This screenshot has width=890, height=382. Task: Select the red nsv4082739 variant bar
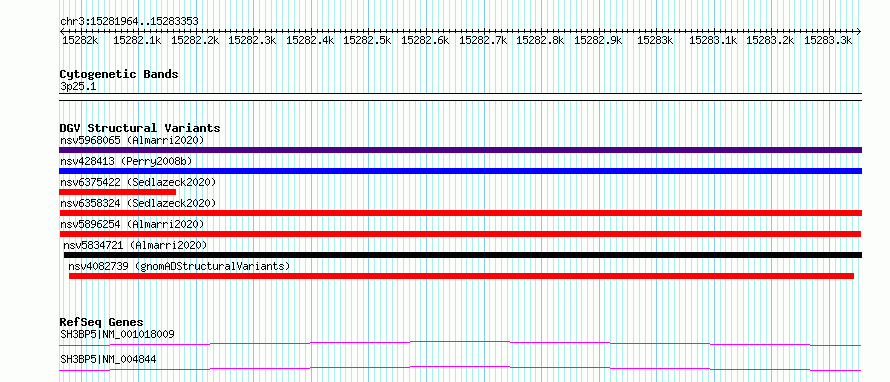pyautogui.click(x=461, y=276)
